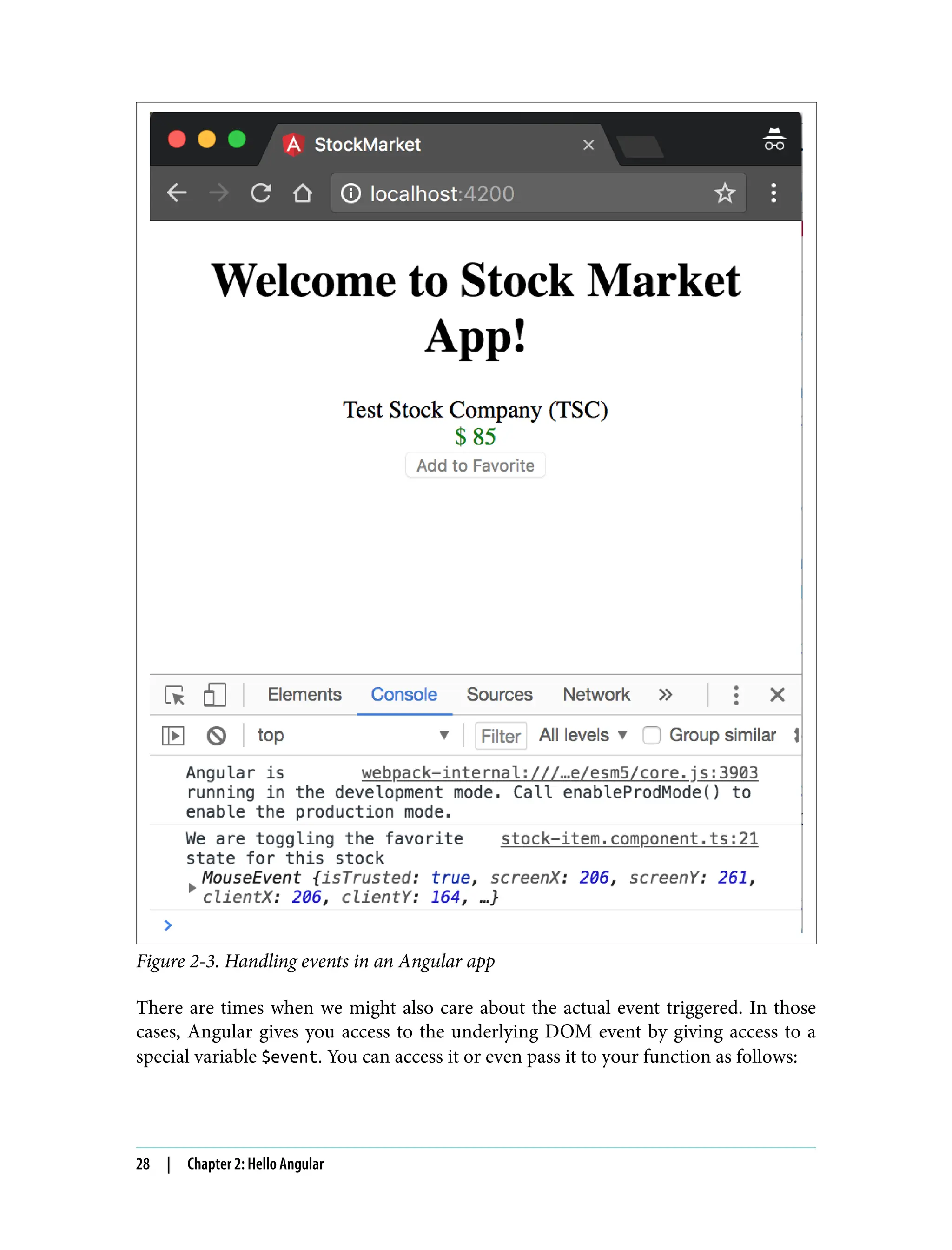Expand the MouseEvent object
The width and height of the screenshot is (952, 1250).
192,887
